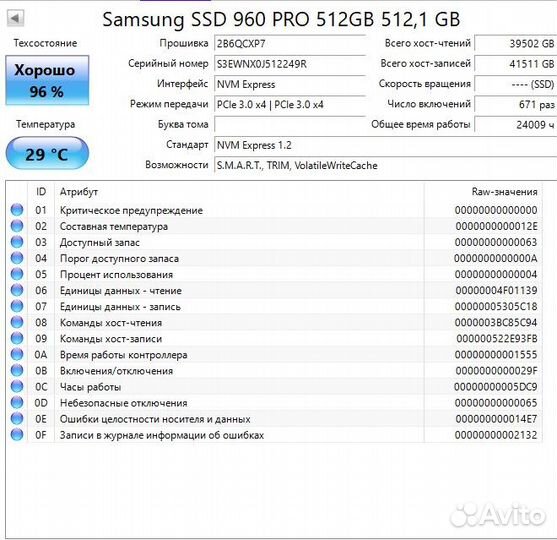Click the status icon for attribute 0C
This screenshot has width=557, height=540.
coord(17,387)
